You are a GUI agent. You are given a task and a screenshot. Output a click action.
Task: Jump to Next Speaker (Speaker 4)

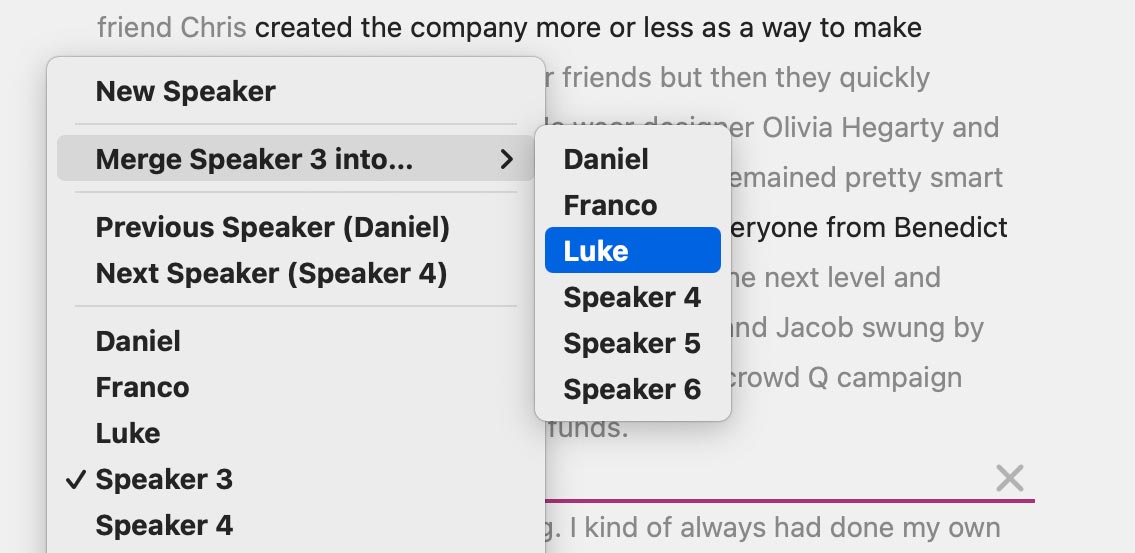[x=271, y=273]
